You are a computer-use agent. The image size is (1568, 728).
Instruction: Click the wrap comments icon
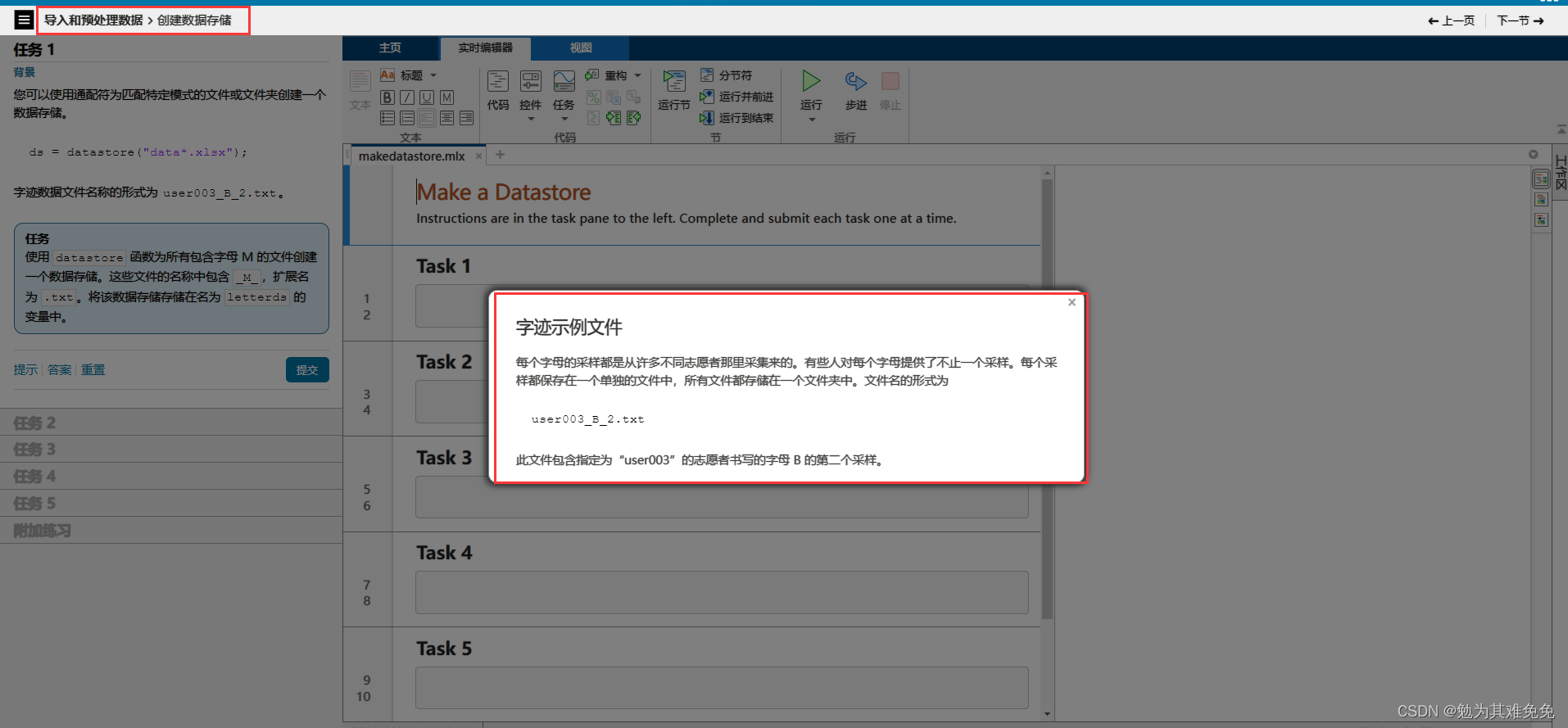pos(634,97)
